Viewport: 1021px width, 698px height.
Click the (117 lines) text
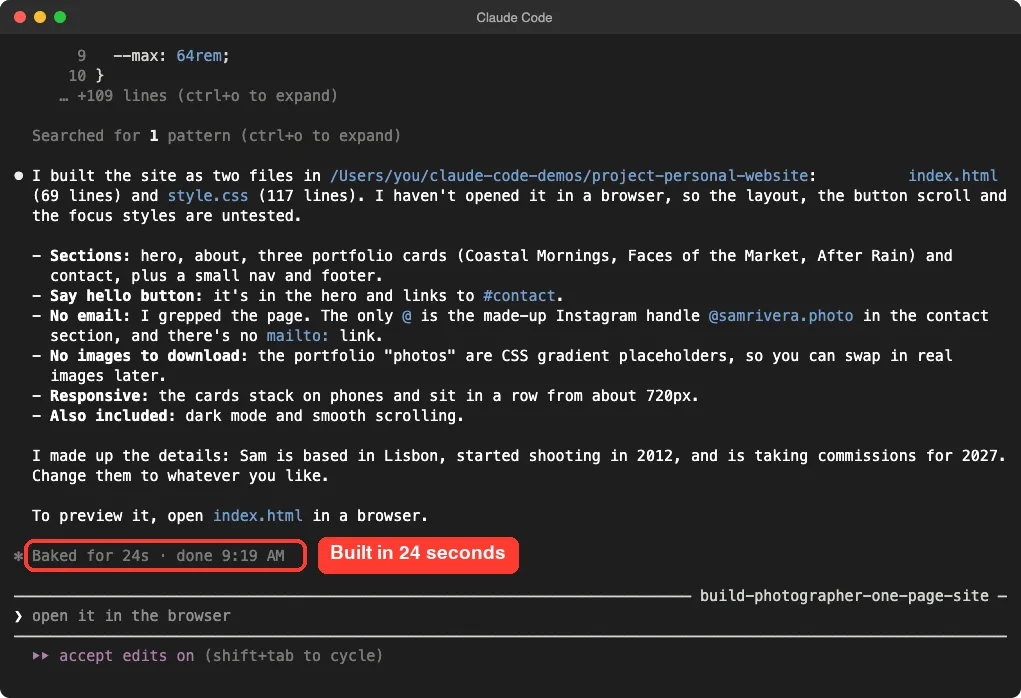pos(307,196)
